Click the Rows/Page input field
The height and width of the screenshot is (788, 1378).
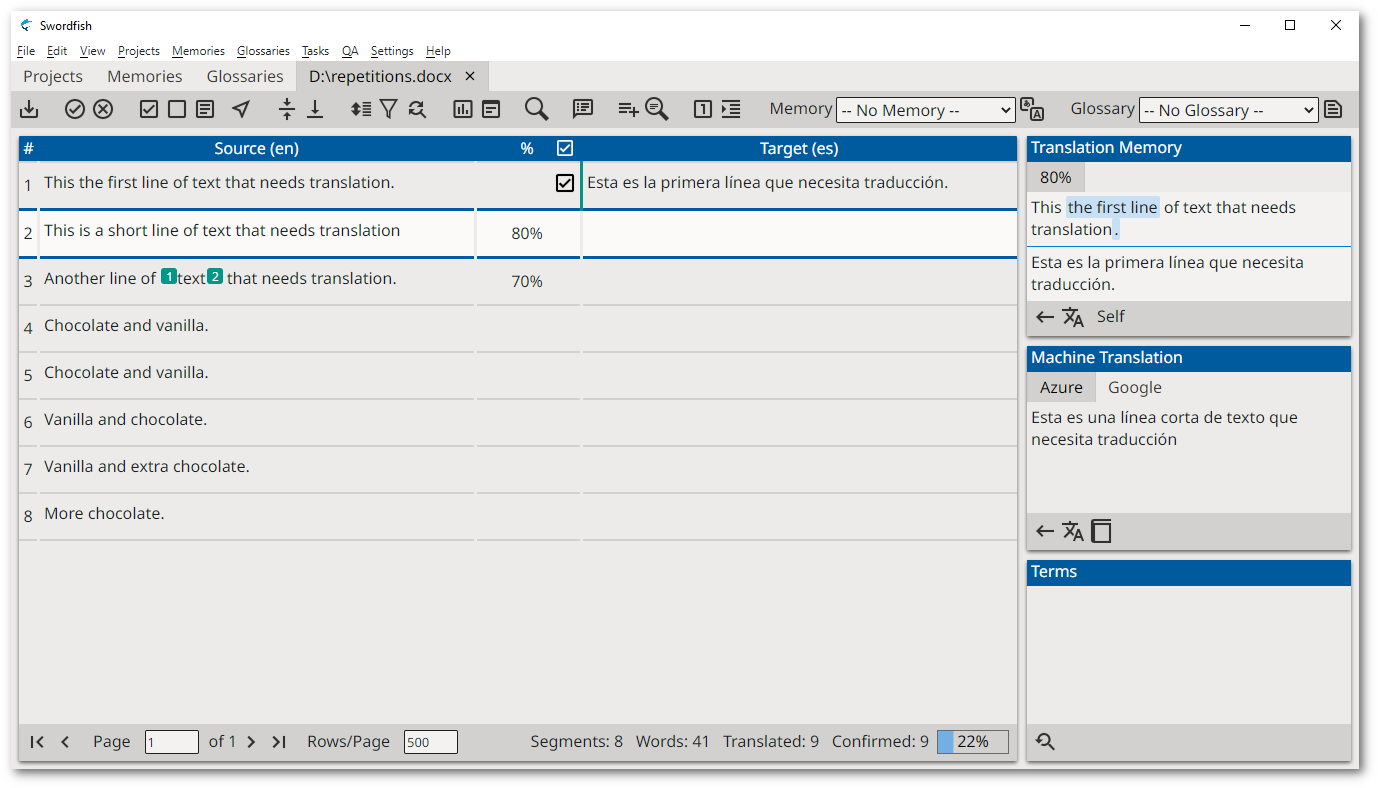coord(430,742)
